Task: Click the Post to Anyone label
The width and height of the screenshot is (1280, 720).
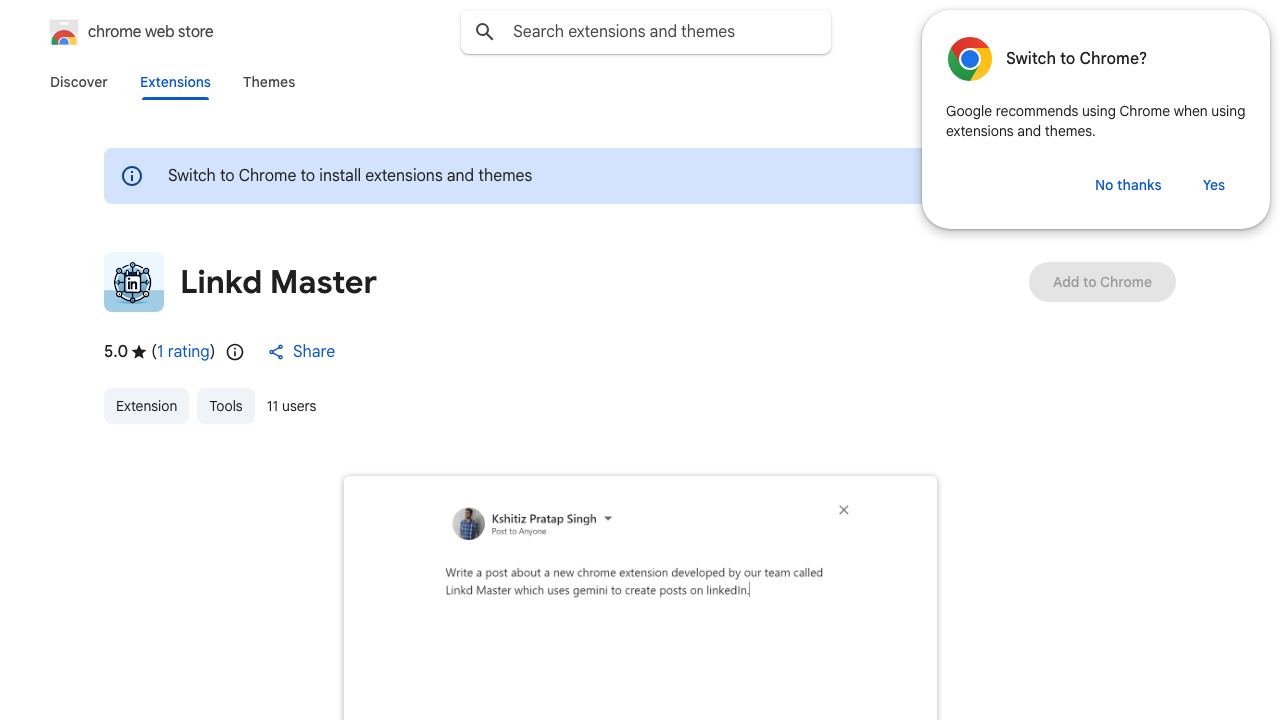Action: (x=519, y=532)
